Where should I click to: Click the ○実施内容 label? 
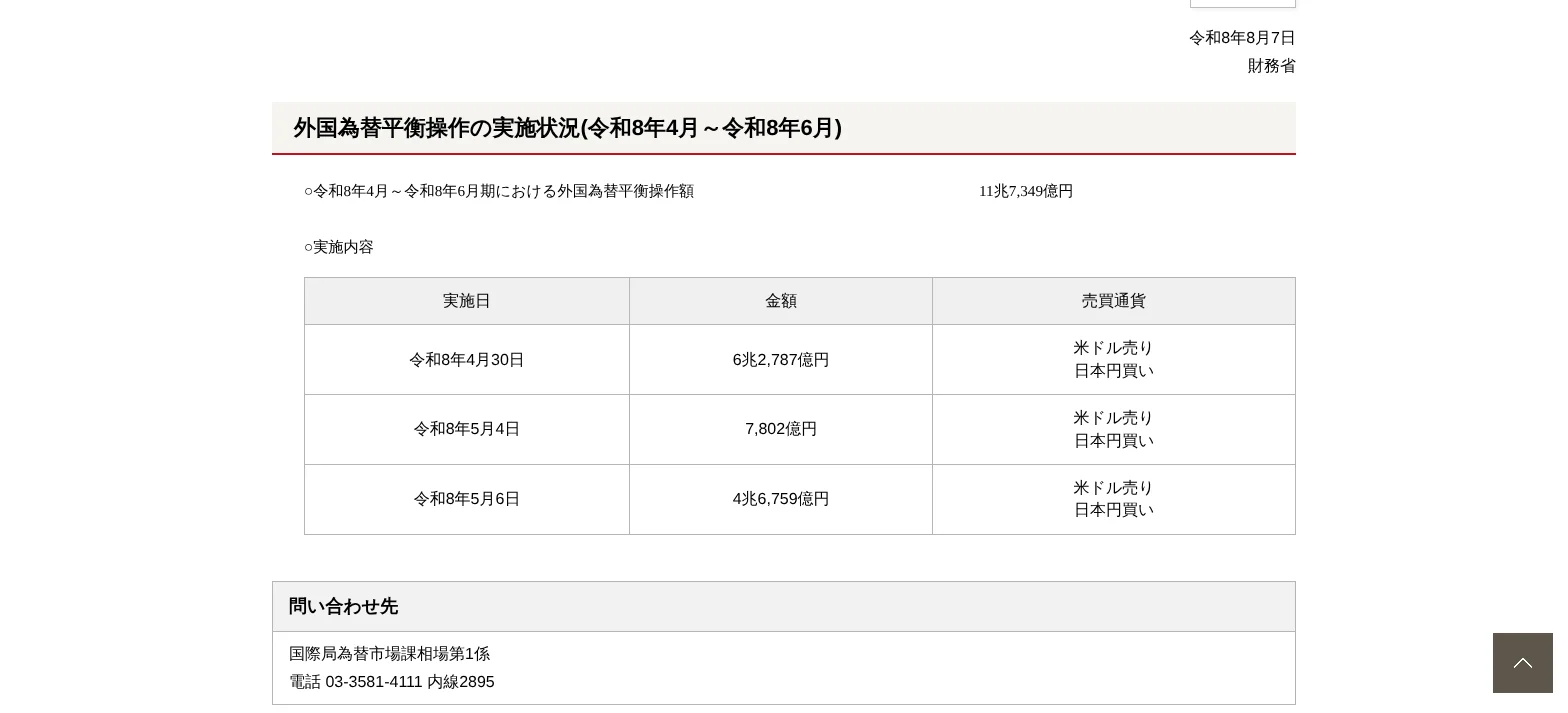[x=339, y=247]
